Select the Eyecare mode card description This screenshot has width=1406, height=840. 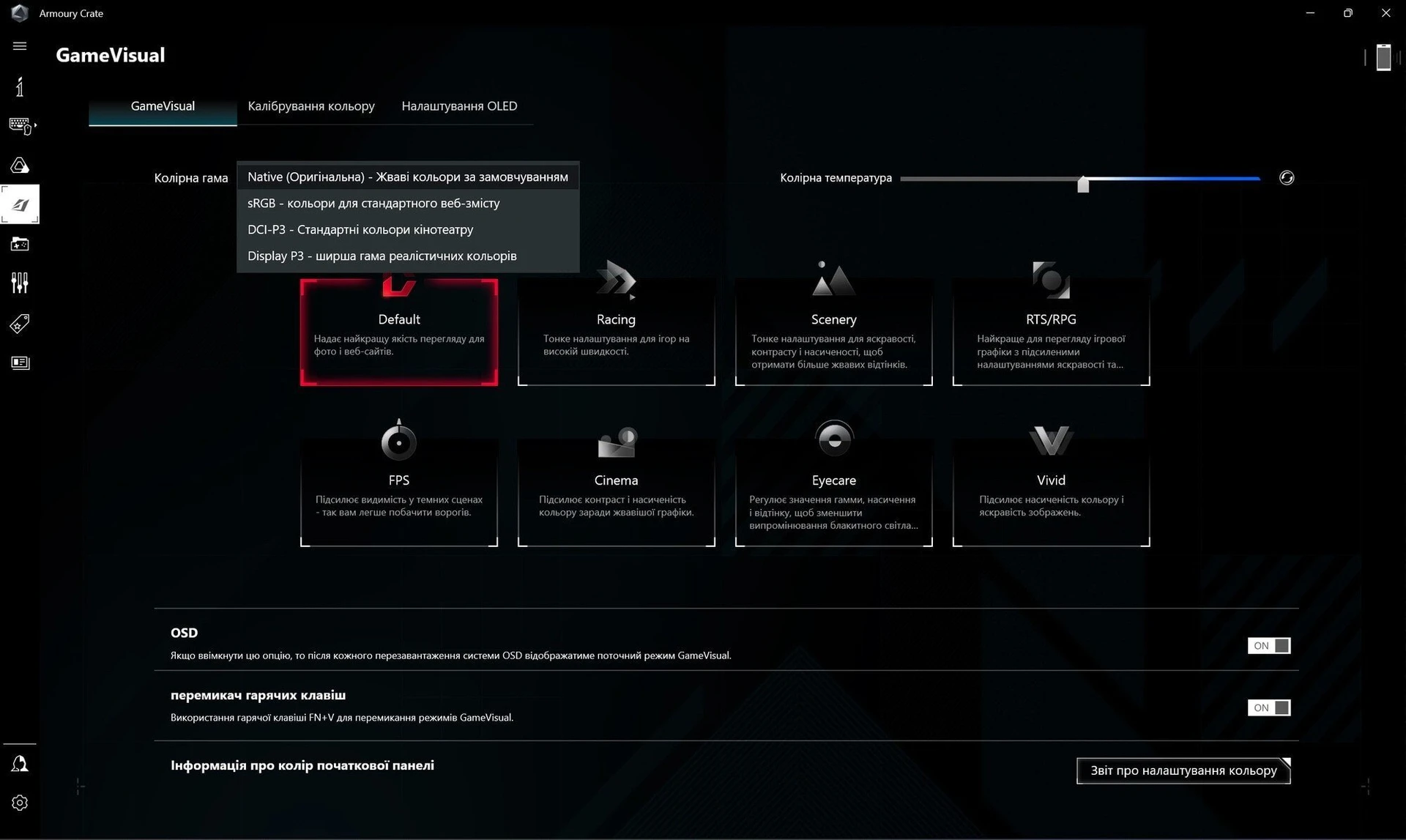833,513
